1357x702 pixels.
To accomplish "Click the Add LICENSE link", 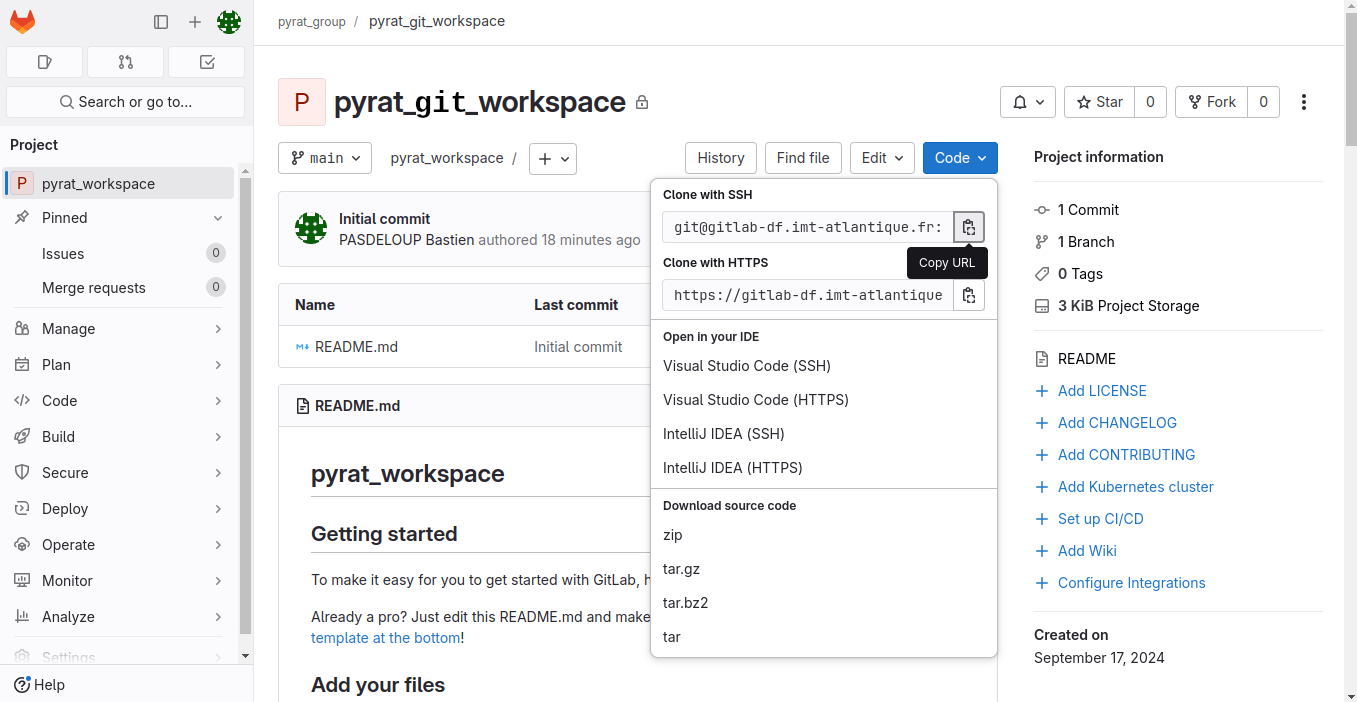I will coord(1102,391).
